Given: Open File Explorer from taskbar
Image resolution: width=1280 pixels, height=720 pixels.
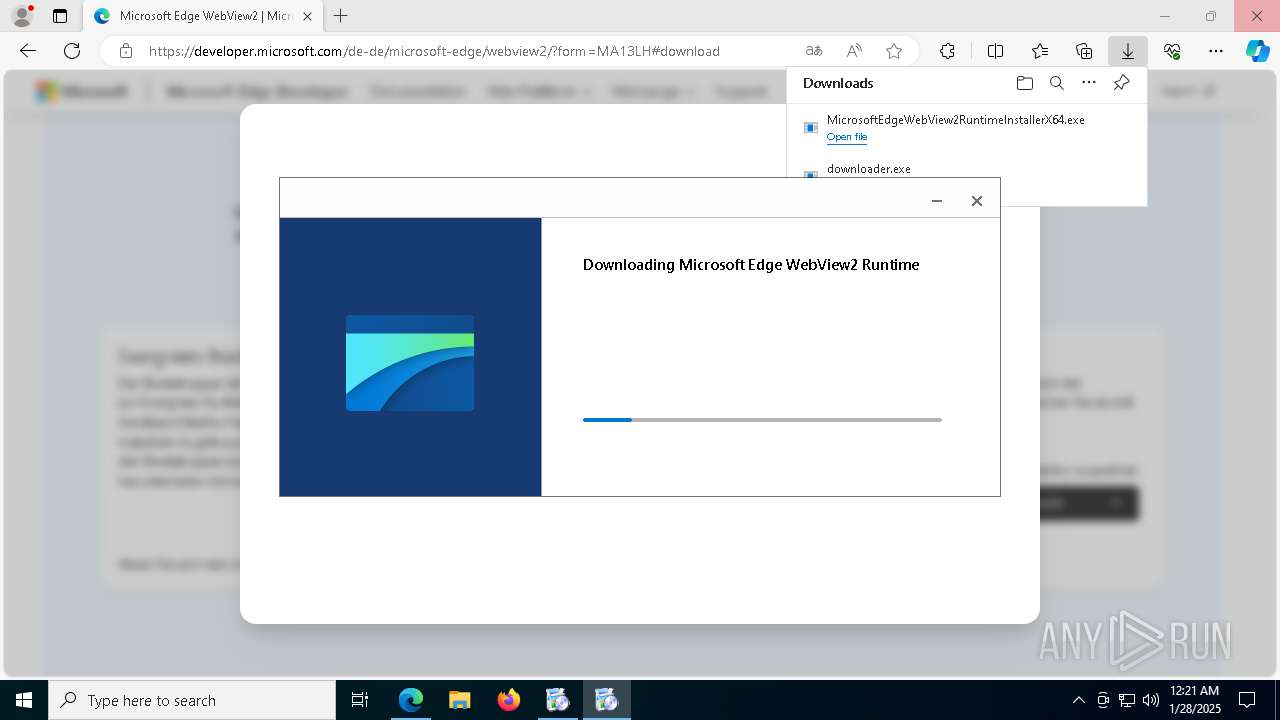Looking at the screenshot, I should point(460,700).
